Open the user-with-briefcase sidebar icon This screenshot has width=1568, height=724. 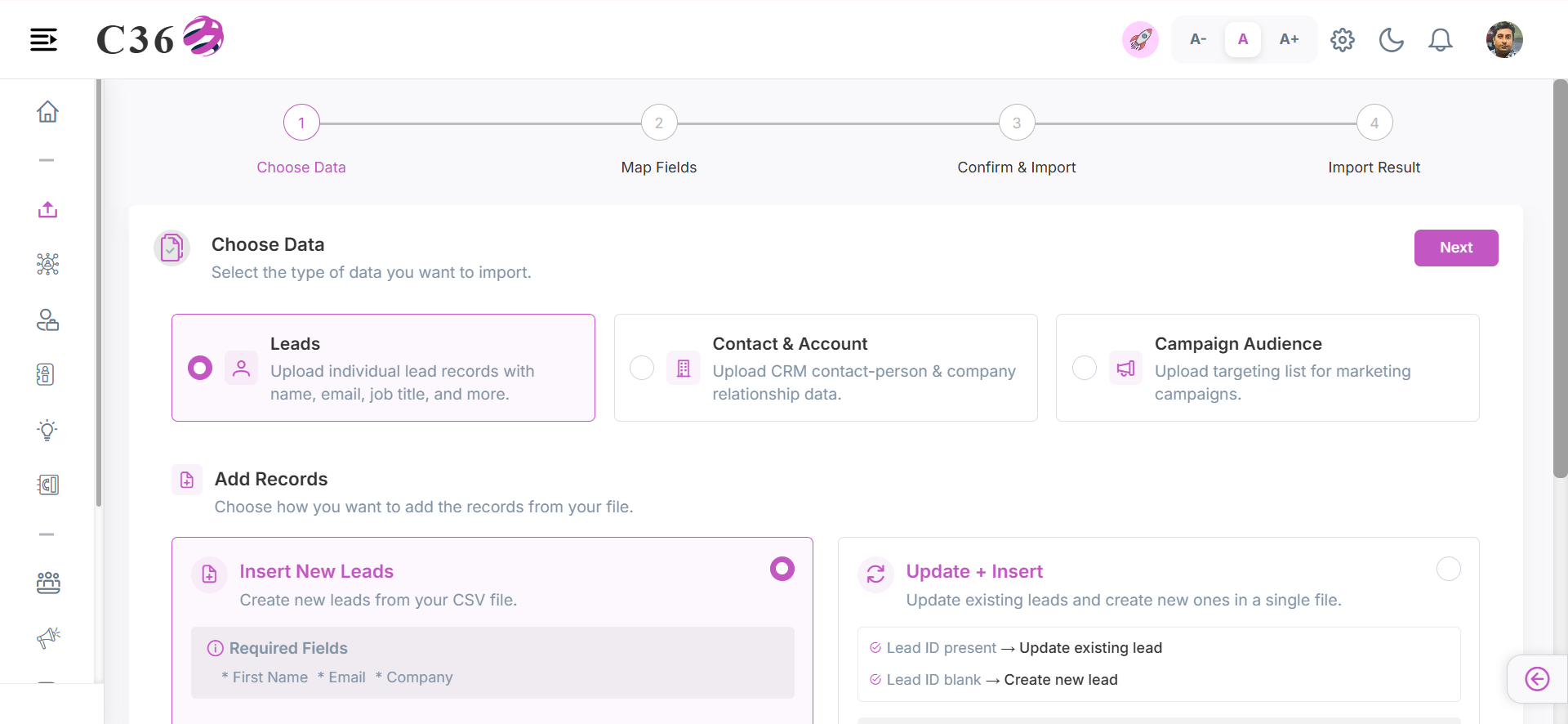tap(47, 320)
